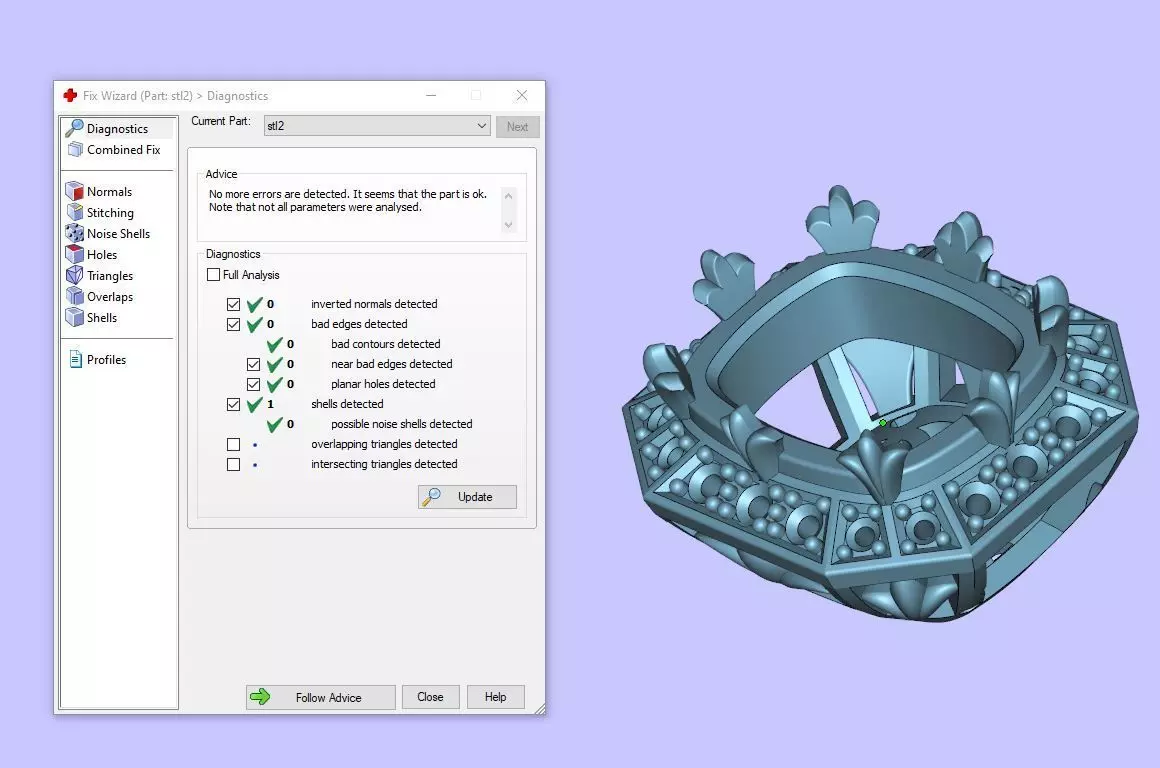Screen dimensions: 1160x768
Task: Go to Holes page
Action: coord(101,255)
